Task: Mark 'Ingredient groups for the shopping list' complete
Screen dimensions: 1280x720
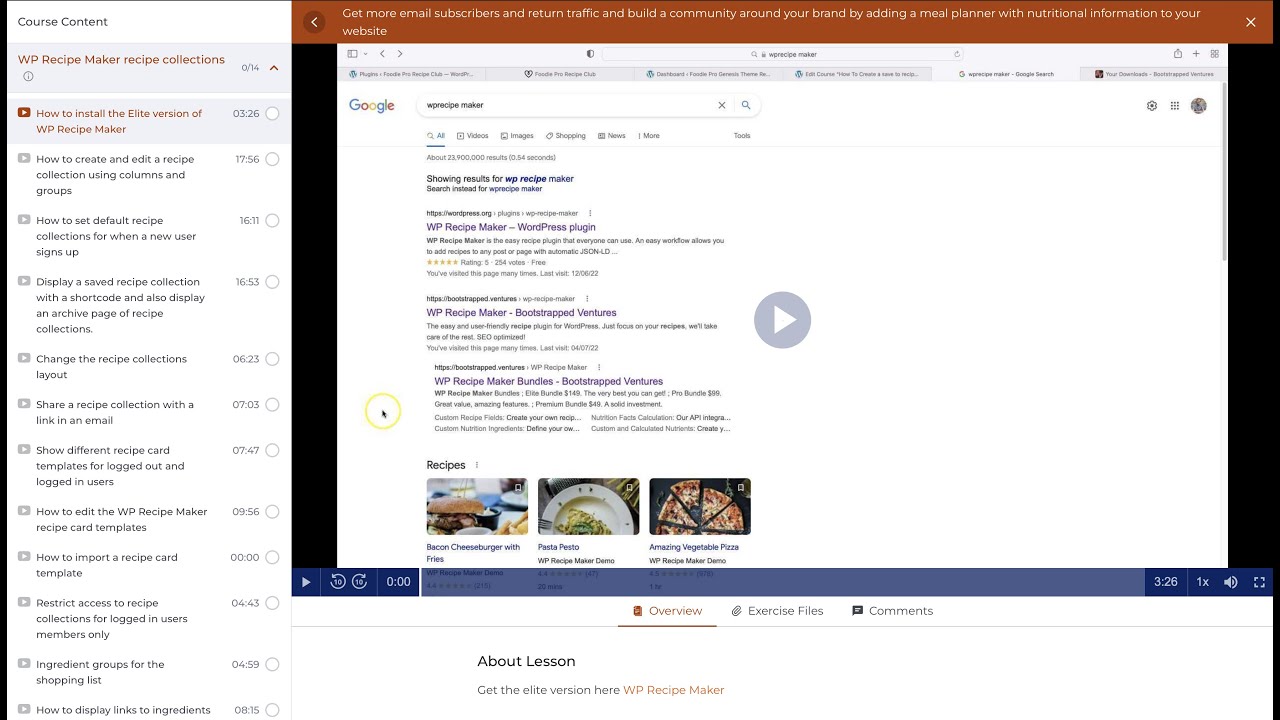Action: [272, 665]
